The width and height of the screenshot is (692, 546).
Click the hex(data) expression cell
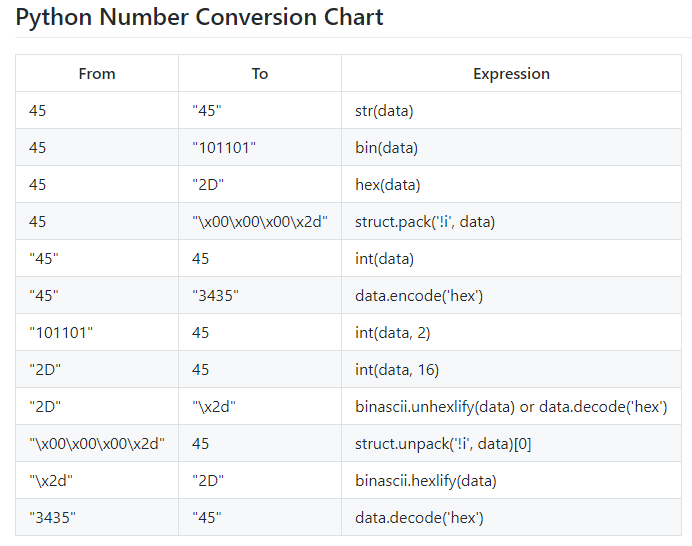point(387,185)
